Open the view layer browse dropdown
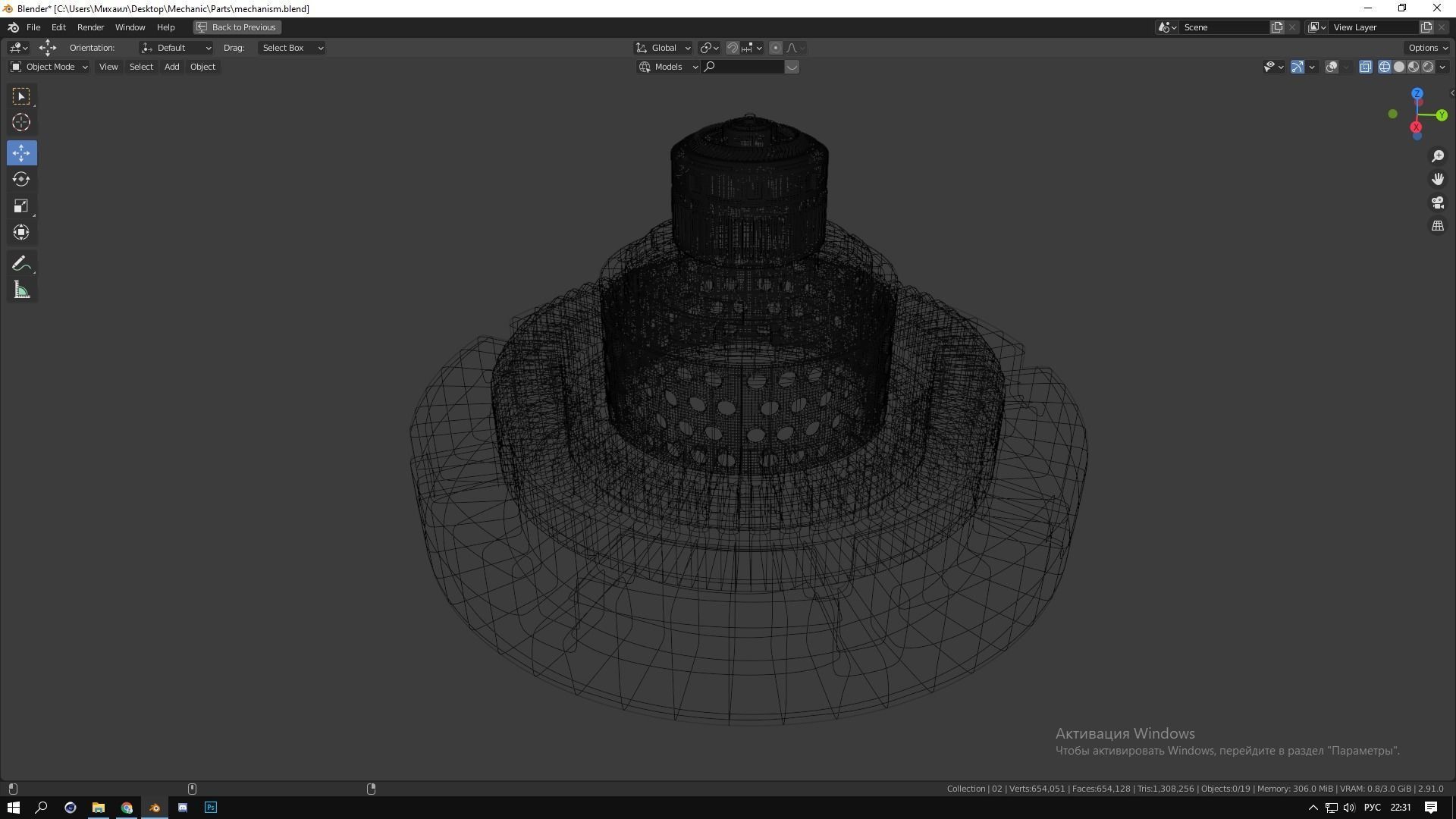This screenshot has width=1456, height=819. point(1317,27)
